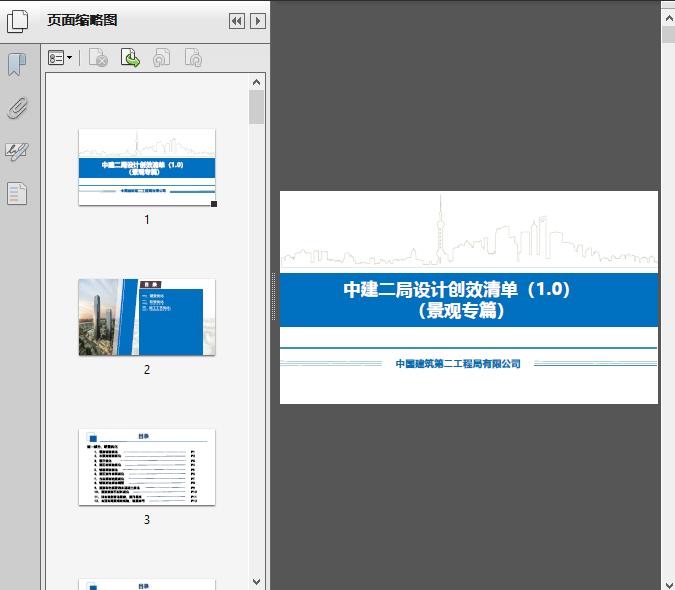Click the expand arrow button beside collapse
This screenshot has height=590, width=675.
click(x=257, y=21)
